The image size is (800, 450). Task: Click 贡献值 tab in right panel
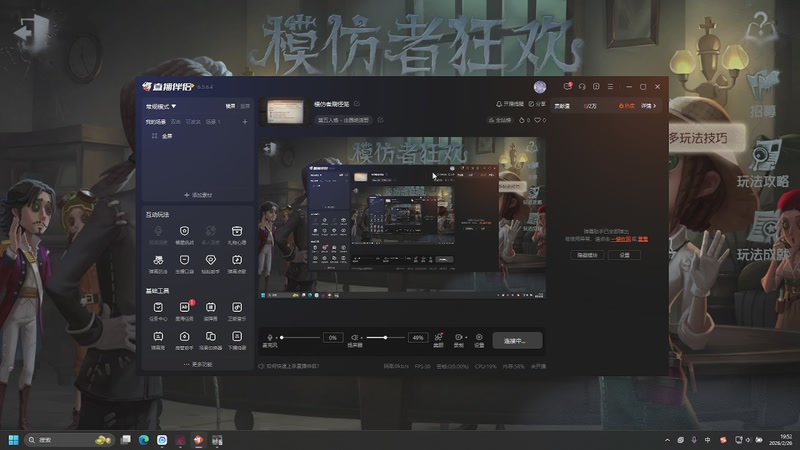click(x=562, y=106)
